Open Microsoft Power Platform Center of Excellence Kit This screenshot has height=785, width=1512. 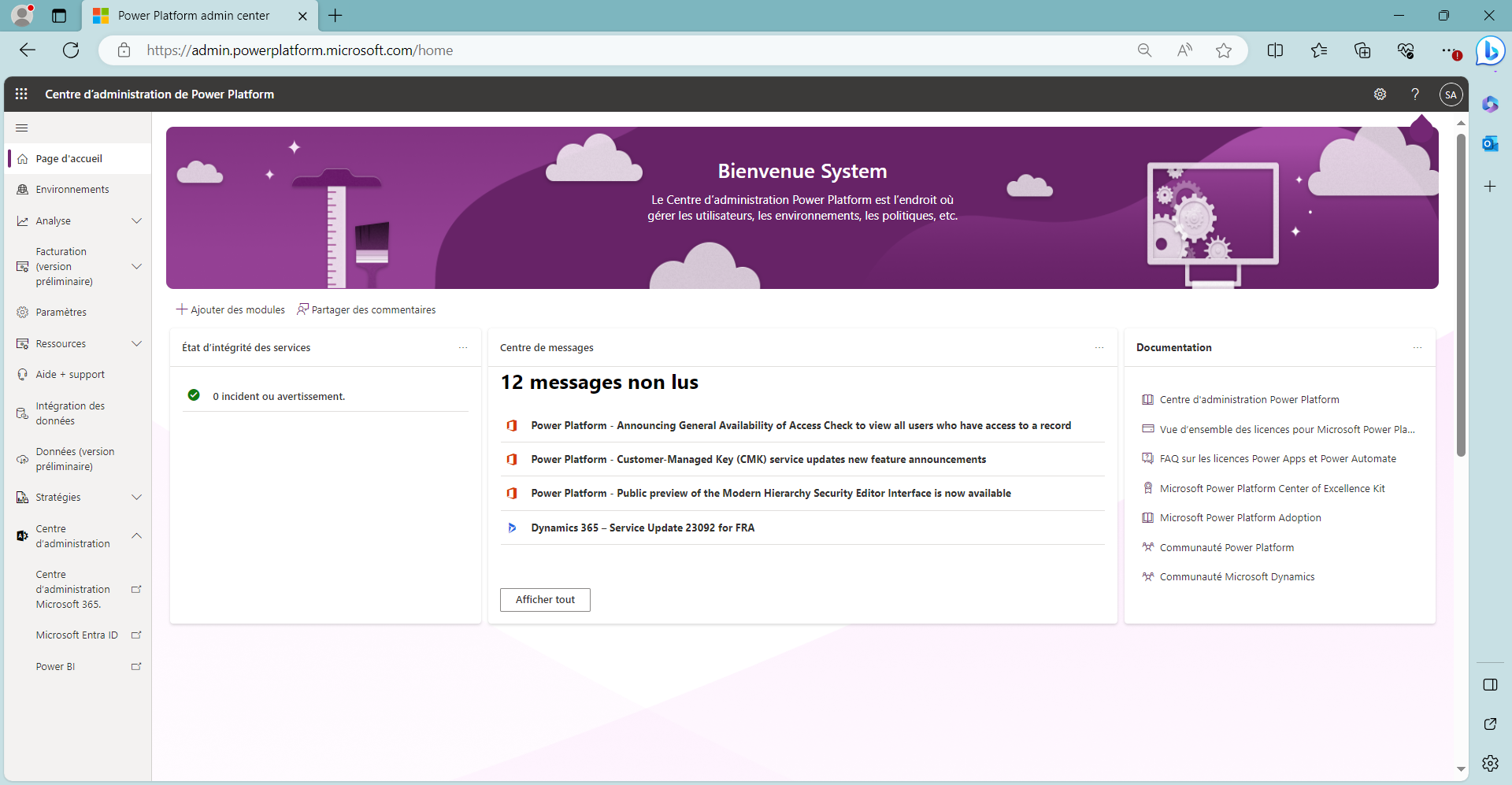coord(1272,489)
